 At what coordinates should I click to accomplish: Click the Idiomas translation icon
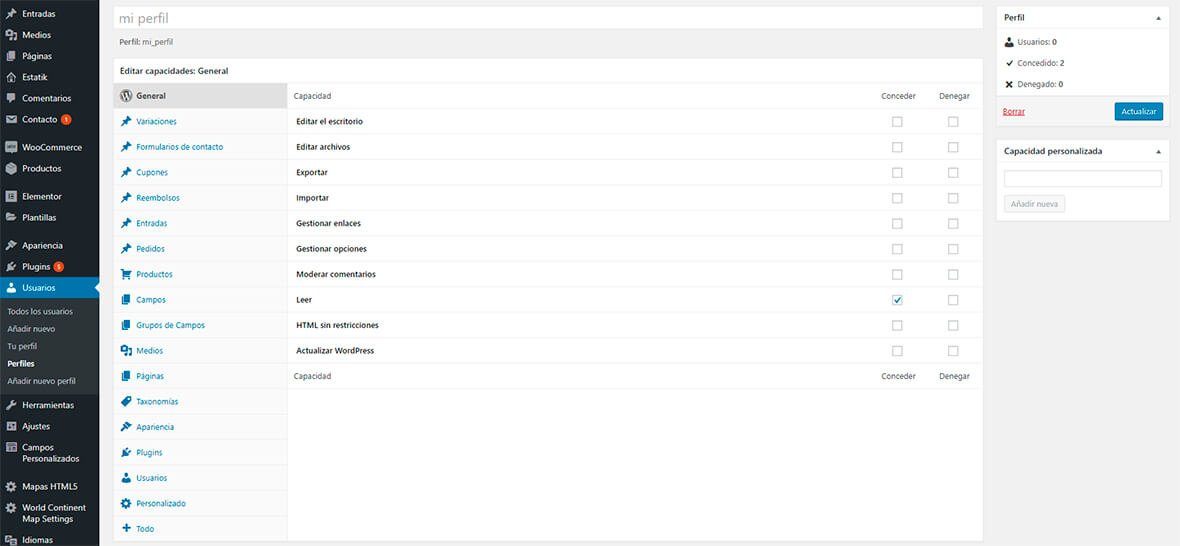point(11,540)
